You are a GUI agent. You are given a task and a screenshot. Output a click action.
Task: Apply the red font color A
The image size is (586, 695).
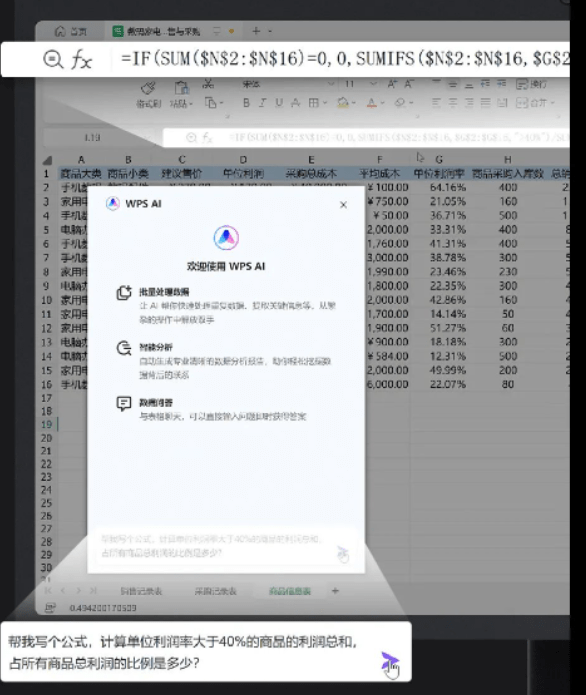371,103
